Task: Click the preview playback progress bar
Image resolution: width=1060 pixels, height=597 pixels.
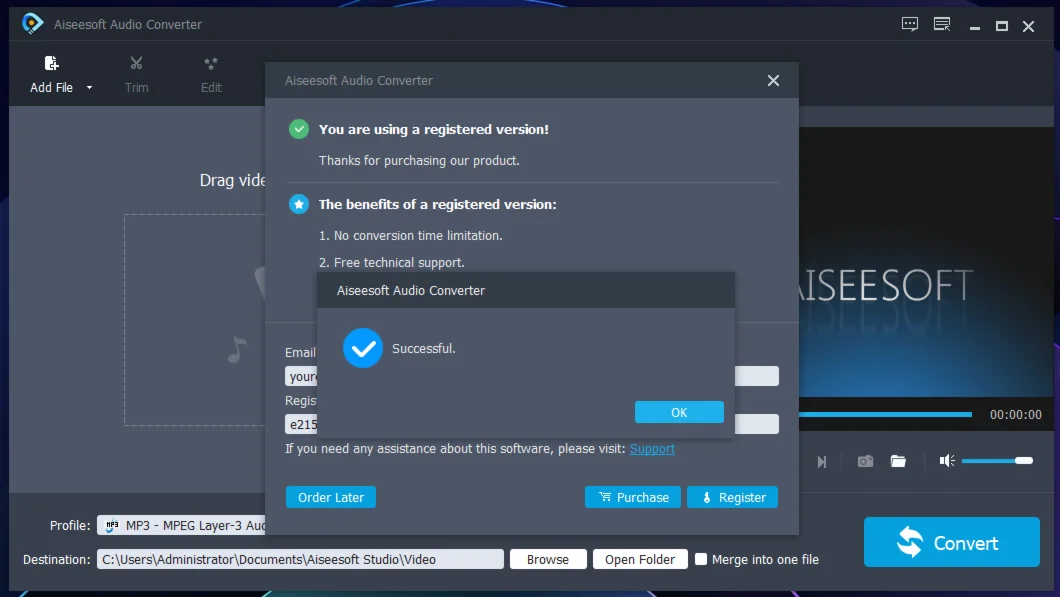Action: tap(886, 414)
